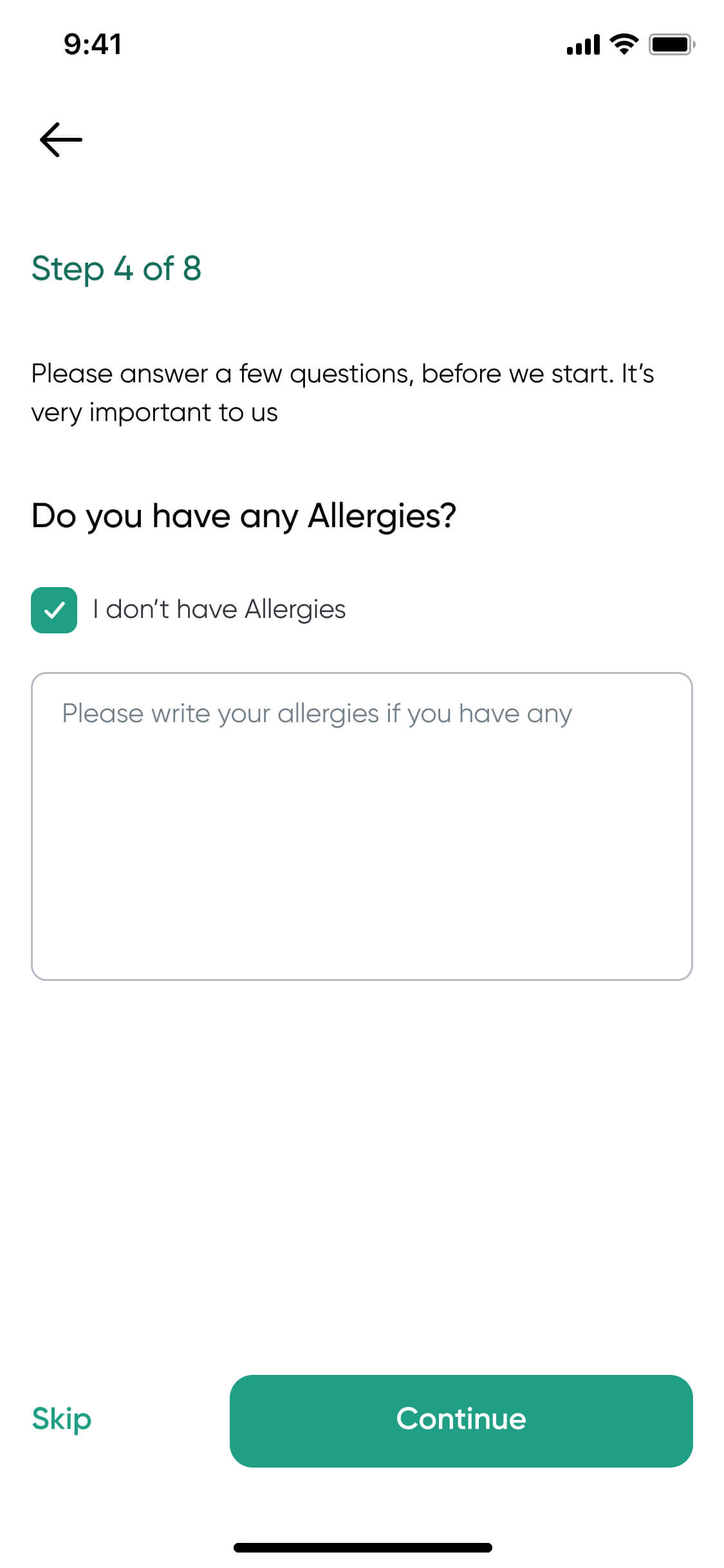Click the cellular signal strength icon
Viewport: 724px width, 1568px height.
click(x=582, y=45)
